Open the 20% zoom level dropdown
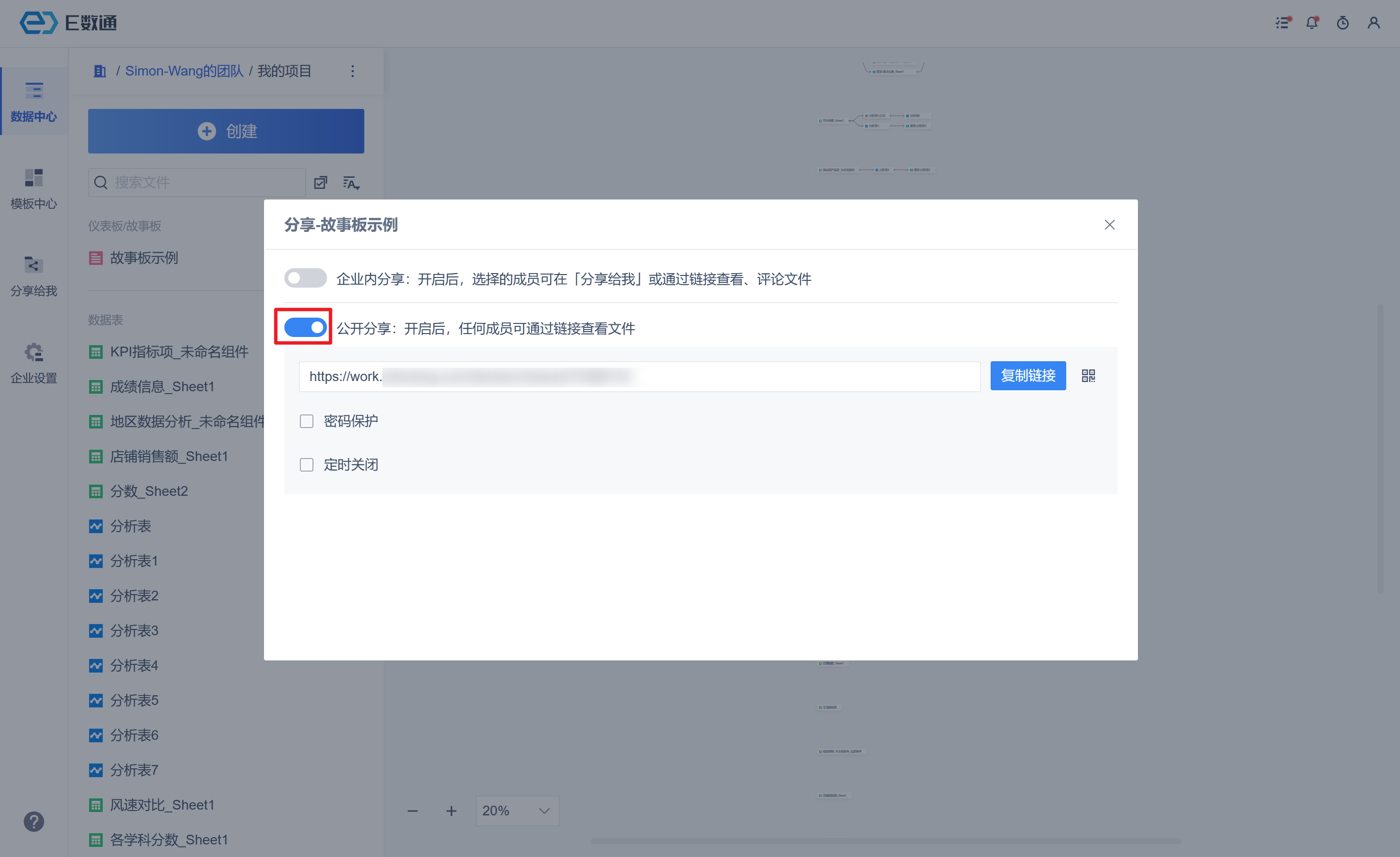The image size is (1400, 857). pos(517,811)
